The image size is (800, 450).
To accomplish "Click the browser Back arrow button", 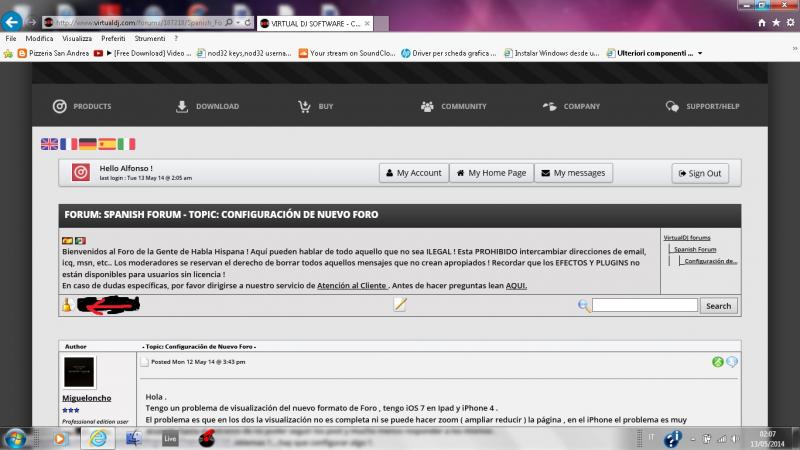I will (x=12, y=21).
